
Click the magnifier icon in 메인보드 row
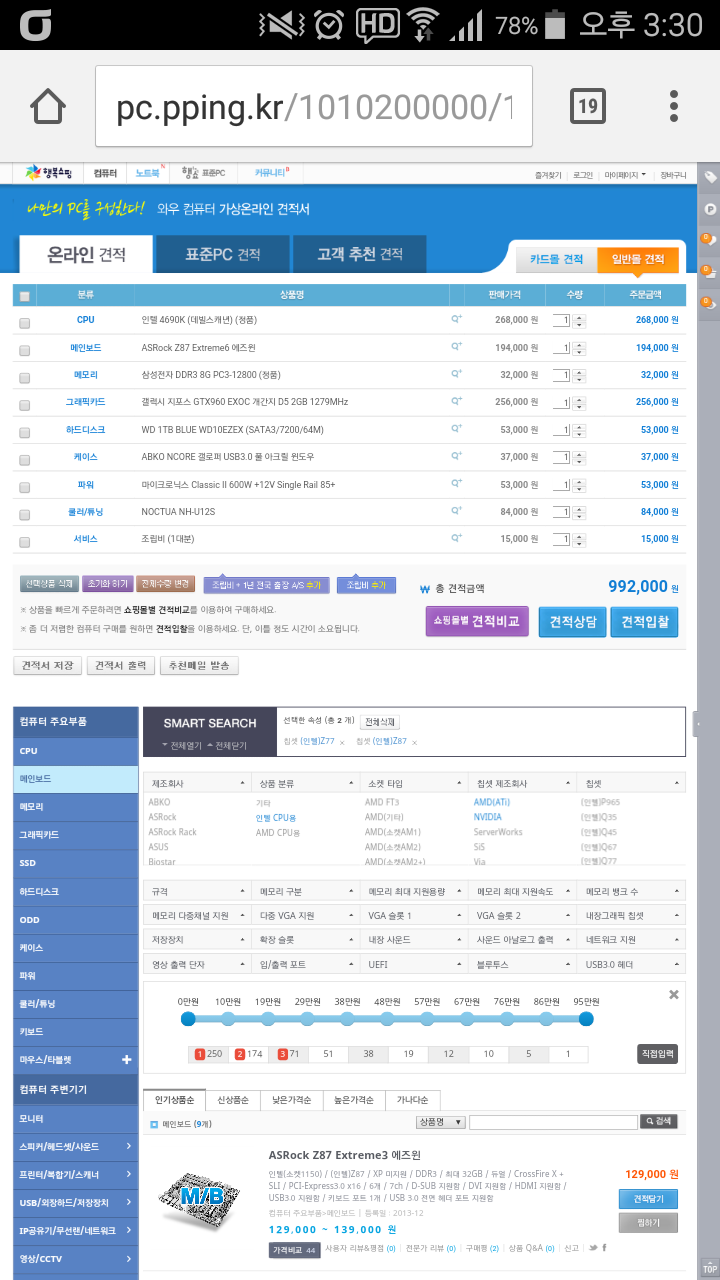pos(457,346)
